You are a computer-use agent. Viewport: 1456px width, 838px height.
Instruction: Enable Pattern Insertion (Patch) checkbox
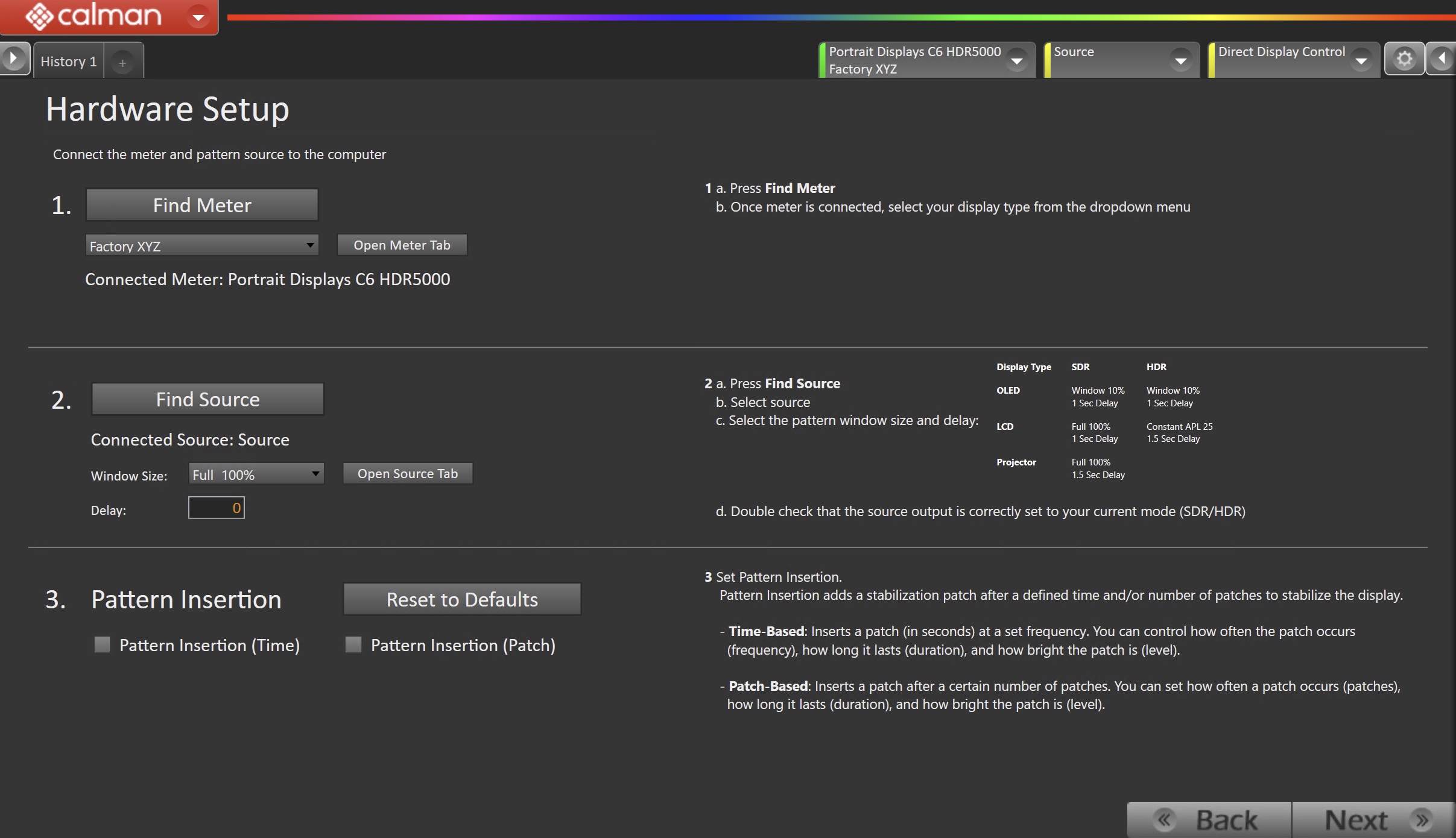[353, 645]
